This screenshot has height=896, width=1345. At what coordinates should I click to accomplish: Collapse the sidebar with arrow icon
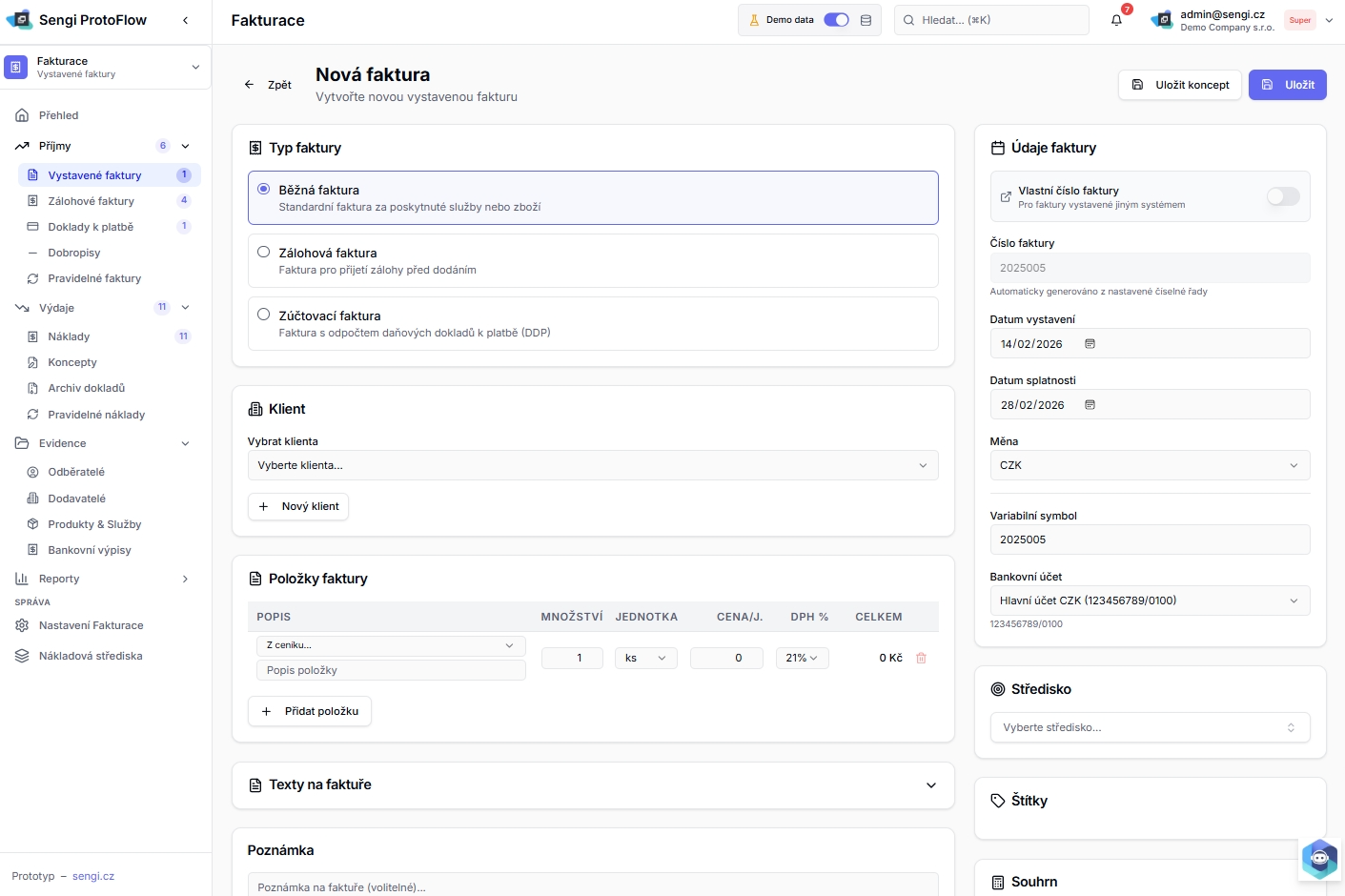click(185, 20)
